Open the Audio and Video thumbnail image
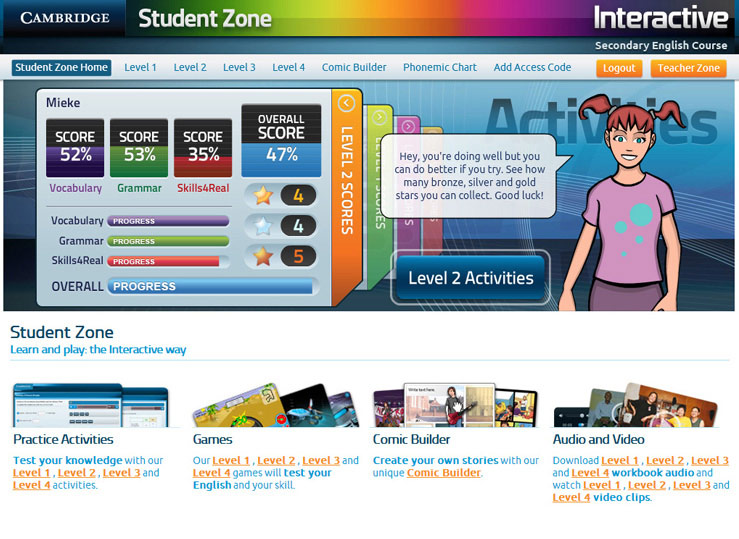This screenshot has height=539, width=739. coord(636,405)
